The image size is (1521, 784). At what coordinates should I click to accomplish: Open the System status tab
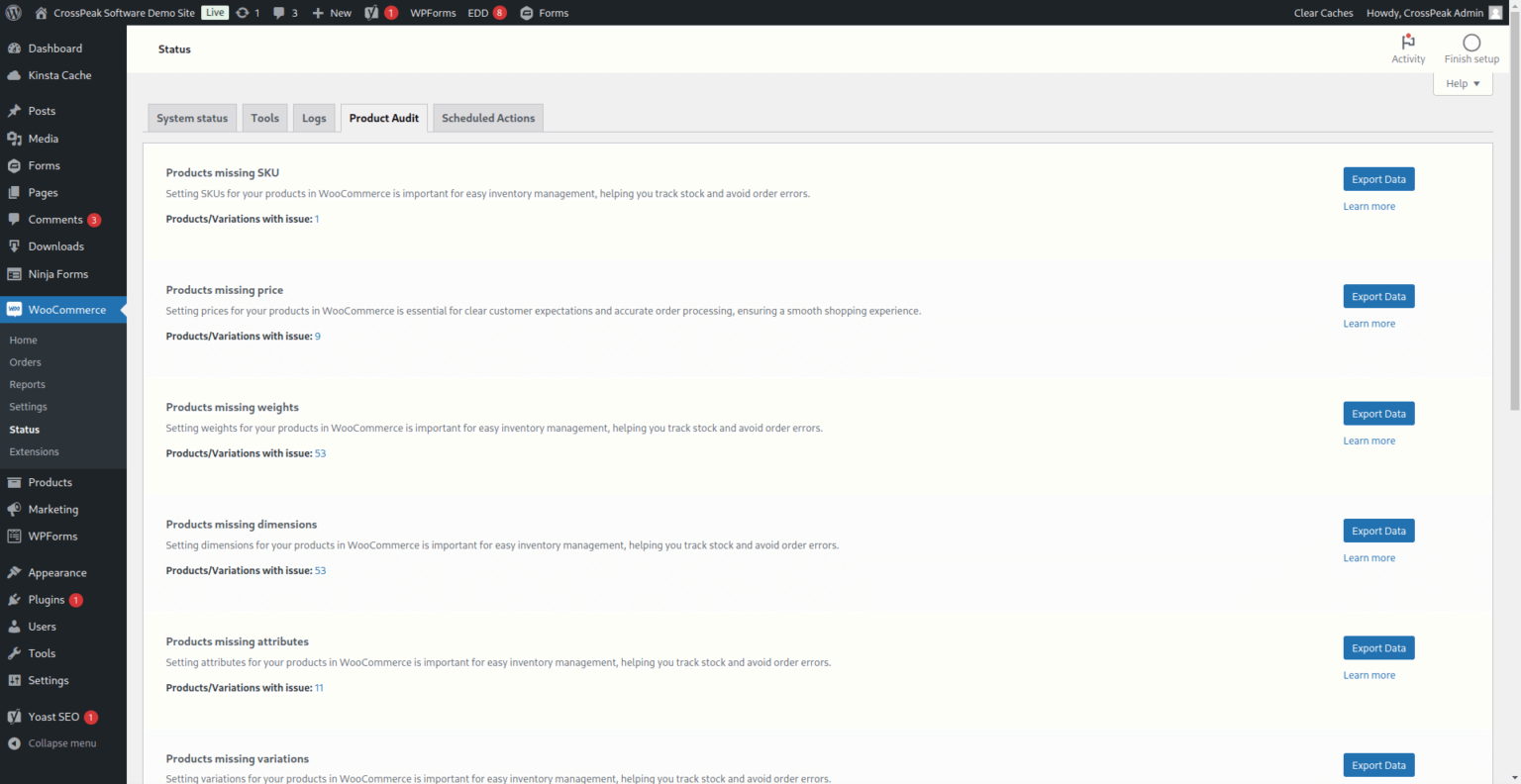pyautogui.click(x=192, y=117)
